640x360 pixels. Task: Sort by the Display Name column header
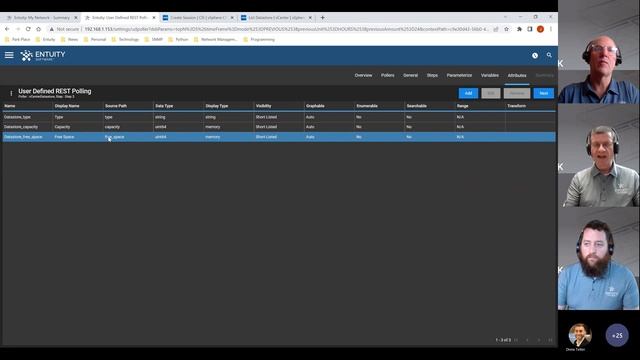[x=67, y=106]
